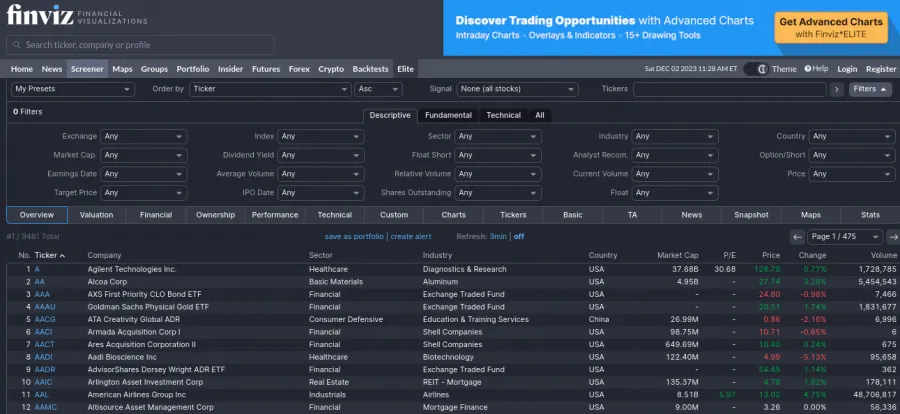Click the Tickers text field
The height and width of the screenshot is (414, 900).
[x=730, y=89]
